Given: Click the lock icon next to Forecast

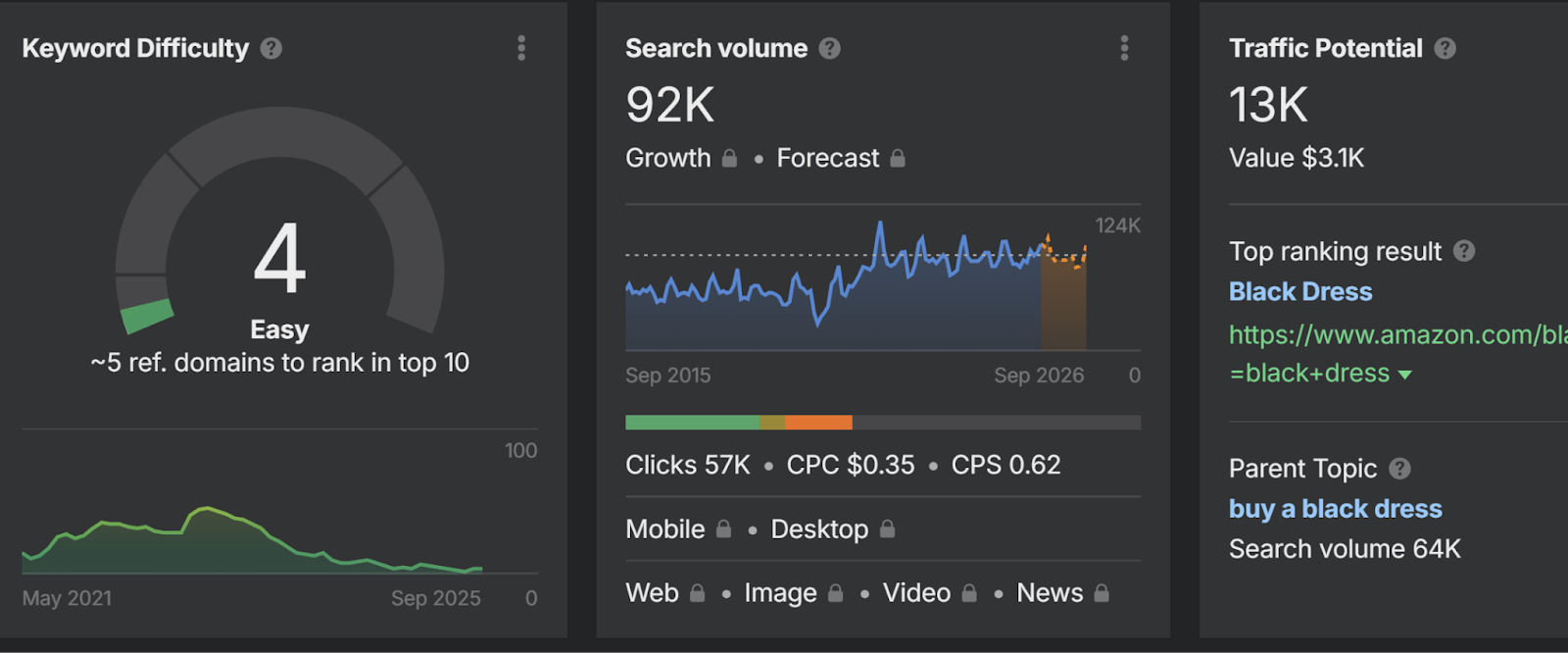Looking at the screenshot, I should coord(898,158).
